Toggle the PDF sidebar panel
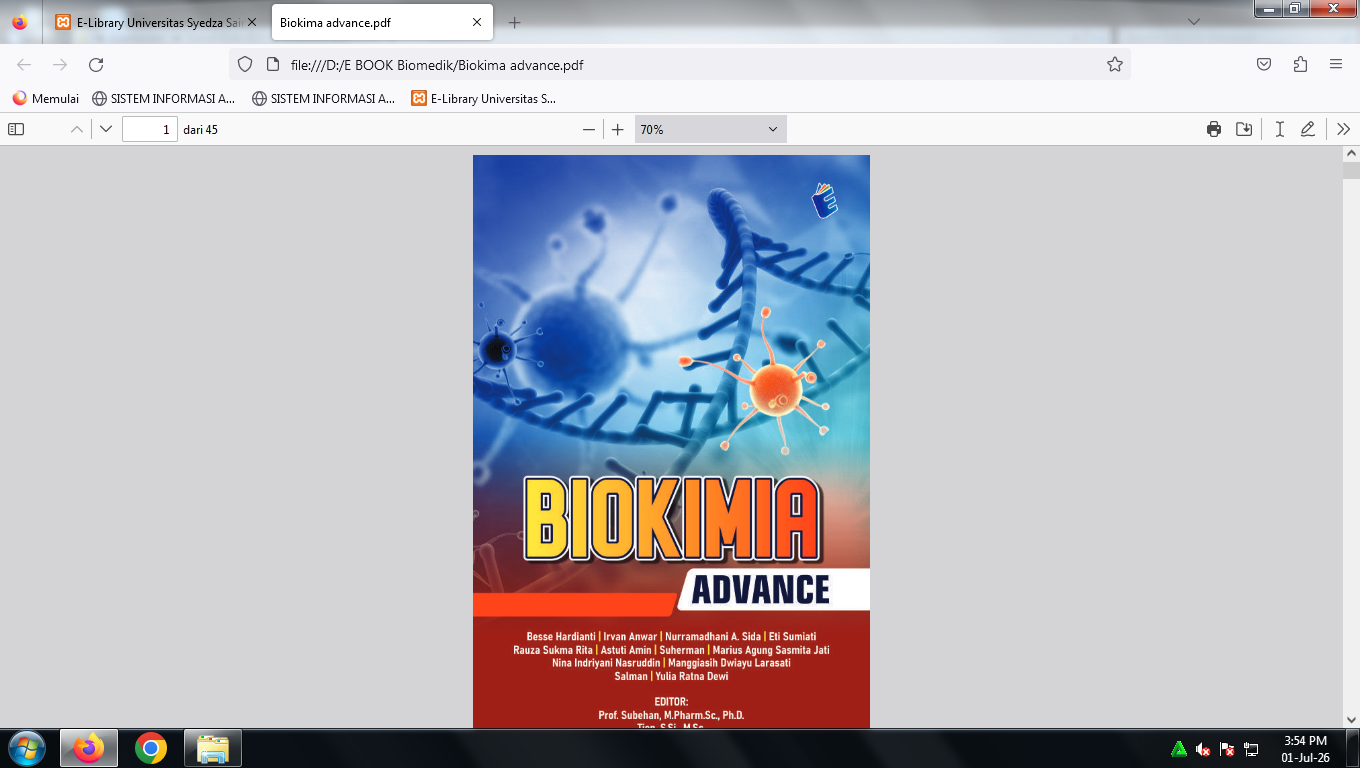 point(16,129)
